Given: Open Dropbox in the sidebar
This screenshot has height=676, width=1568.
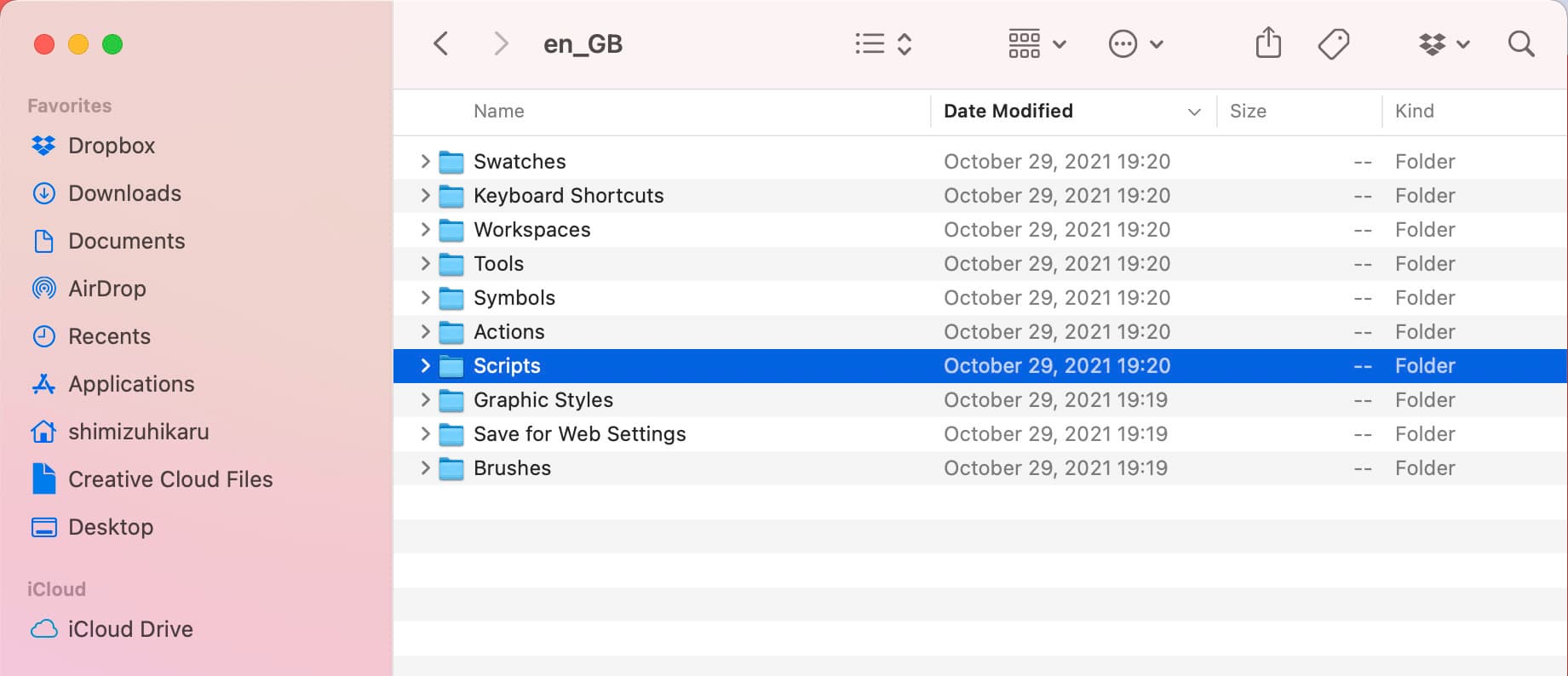Looking at the screenshot, I should [x=93, y=146].
